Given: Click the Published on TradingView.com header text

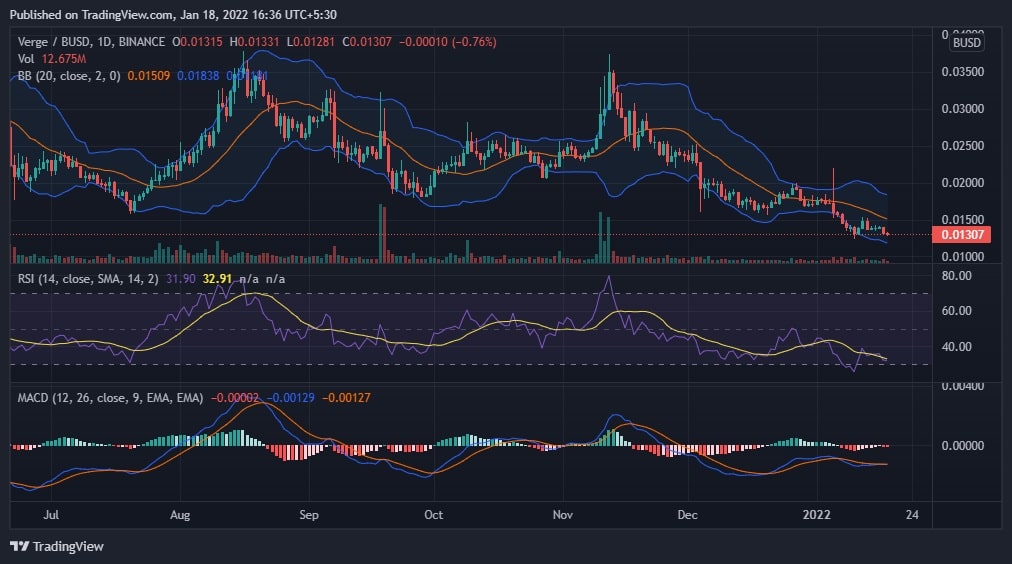Looking at the screenshot, I should 173,14.
